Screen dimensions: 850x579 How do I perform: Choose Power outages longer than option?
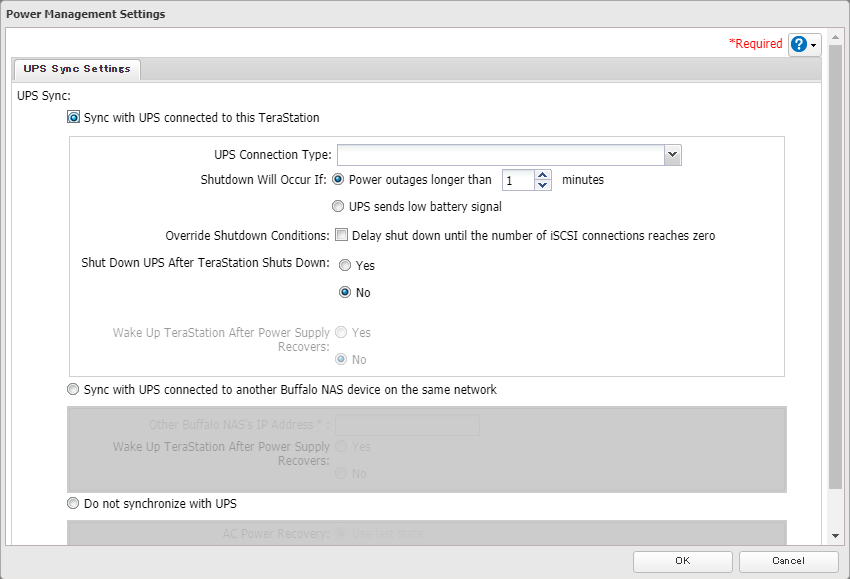[338, 180]
